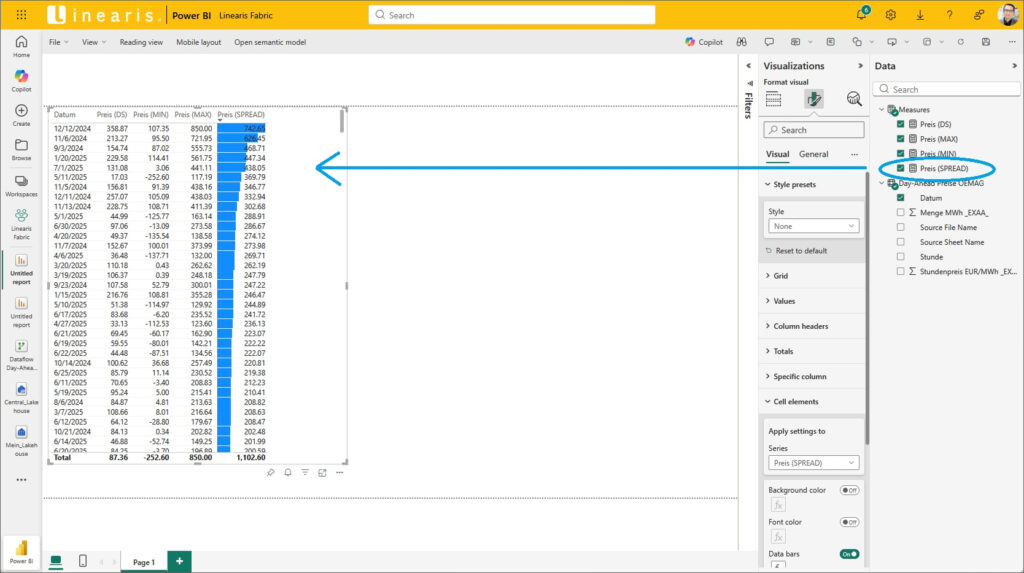Open notifications bell in header
1024x573 pixels.
click(861, 15)
